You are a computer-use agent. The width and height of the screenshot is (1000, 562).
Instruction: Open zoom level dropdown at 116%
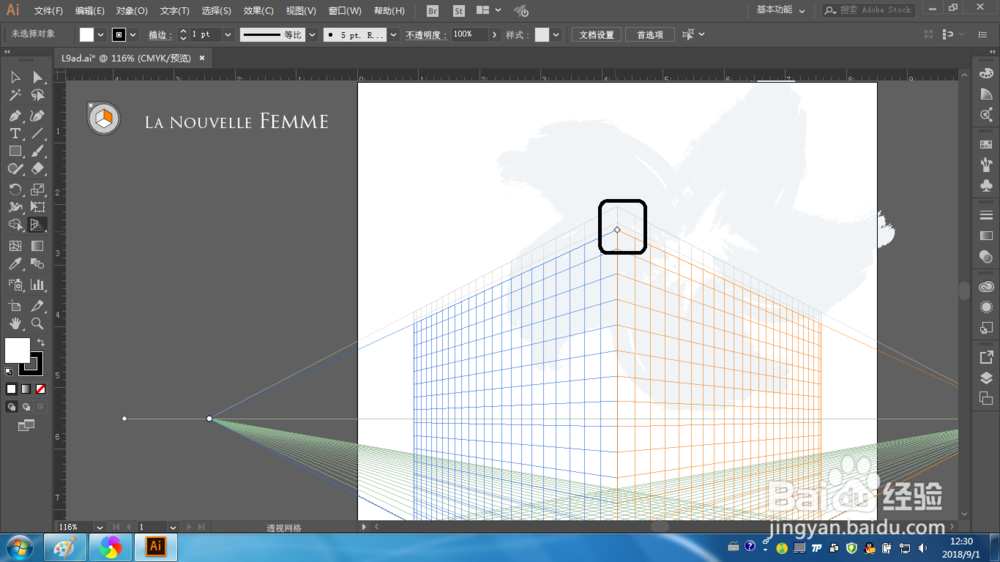(99, 527)
